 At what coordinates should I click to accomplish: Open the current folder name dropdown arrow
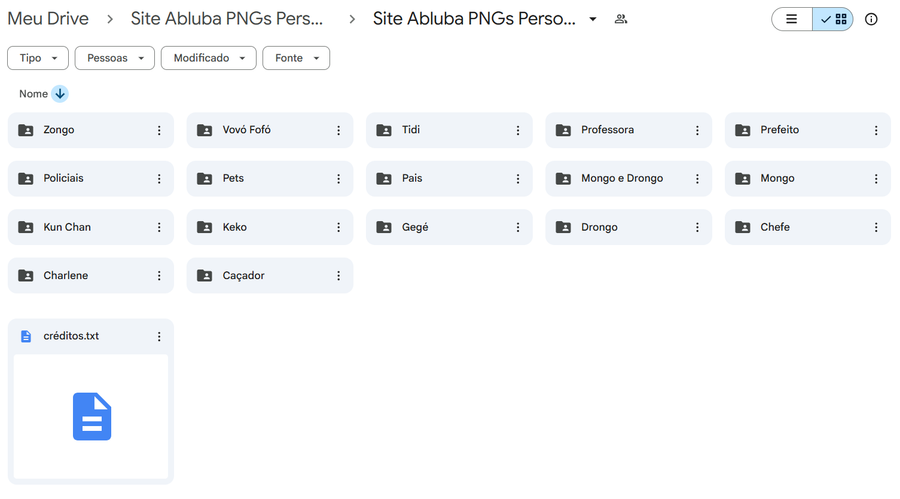coord(593,19)
